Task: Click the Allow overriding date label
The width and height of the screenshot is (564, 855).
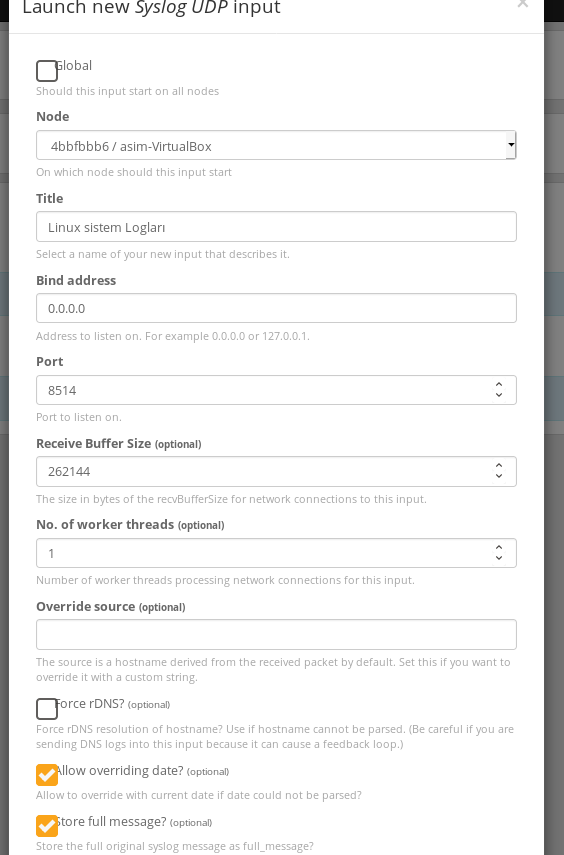Action: (120, 770)
